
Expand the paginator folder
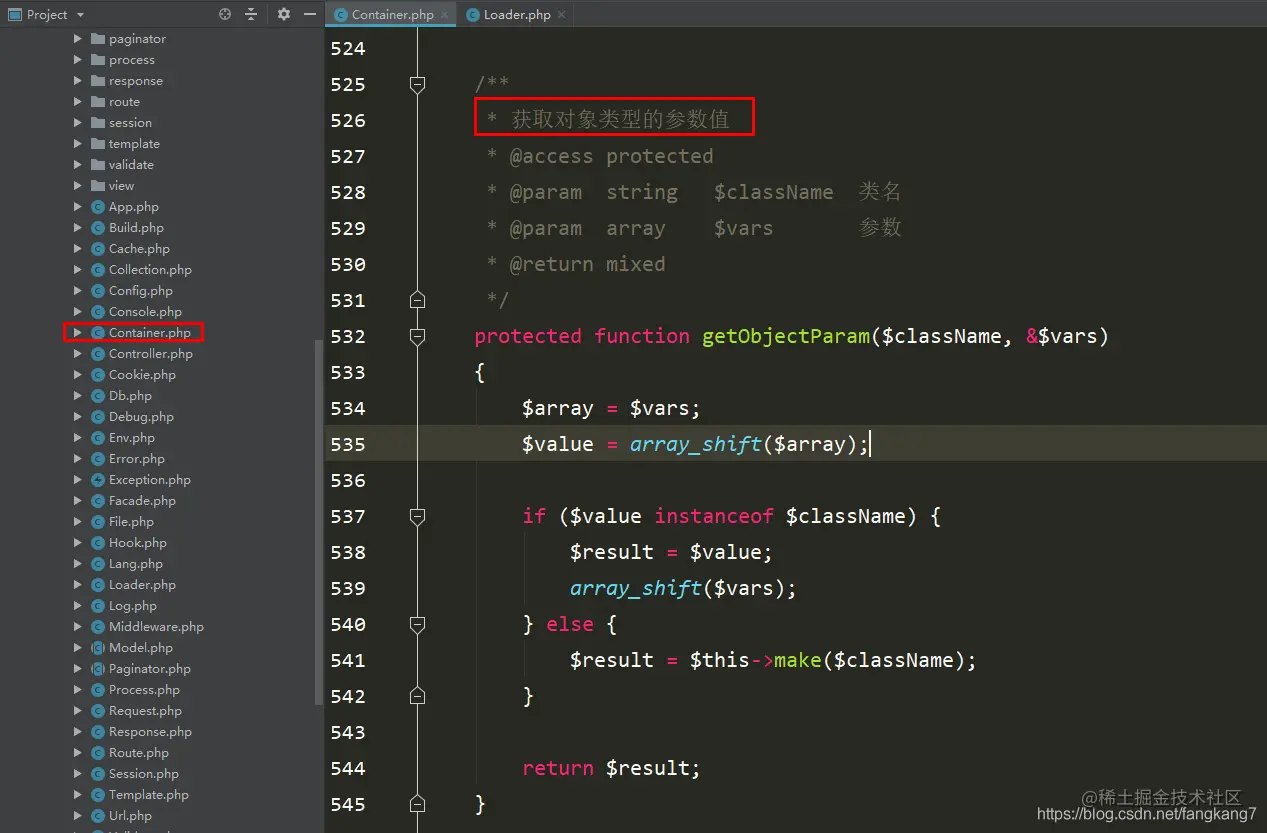click(x=78, y=39)
